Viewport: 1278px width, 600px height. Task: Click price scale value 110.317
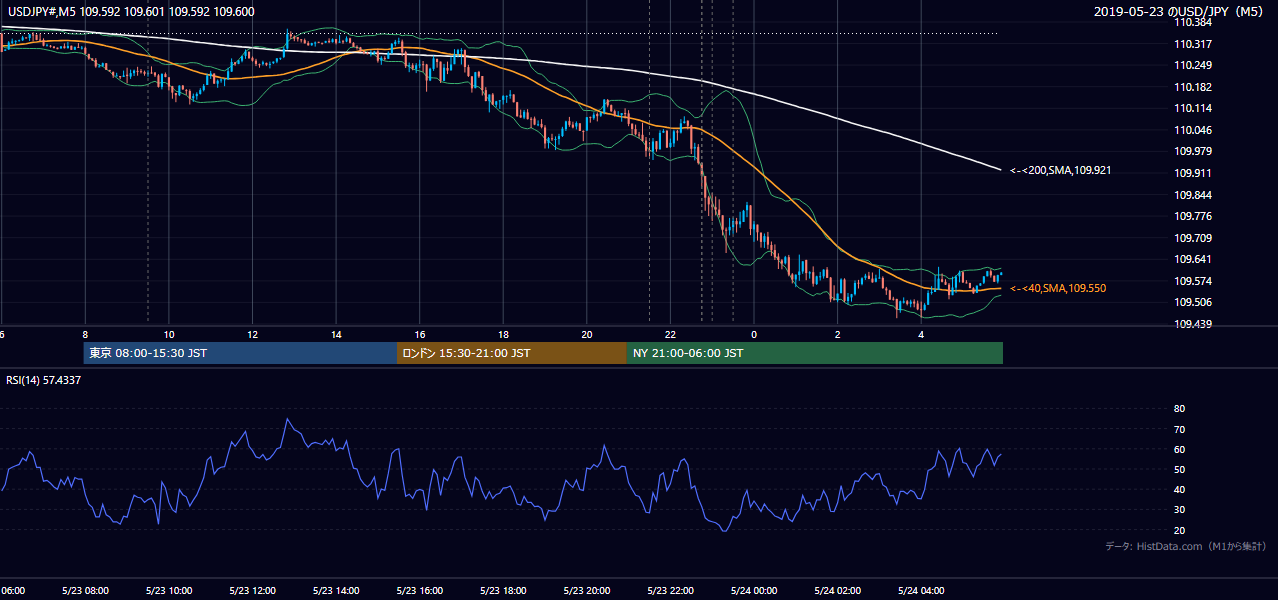(x=1193, y=44)
